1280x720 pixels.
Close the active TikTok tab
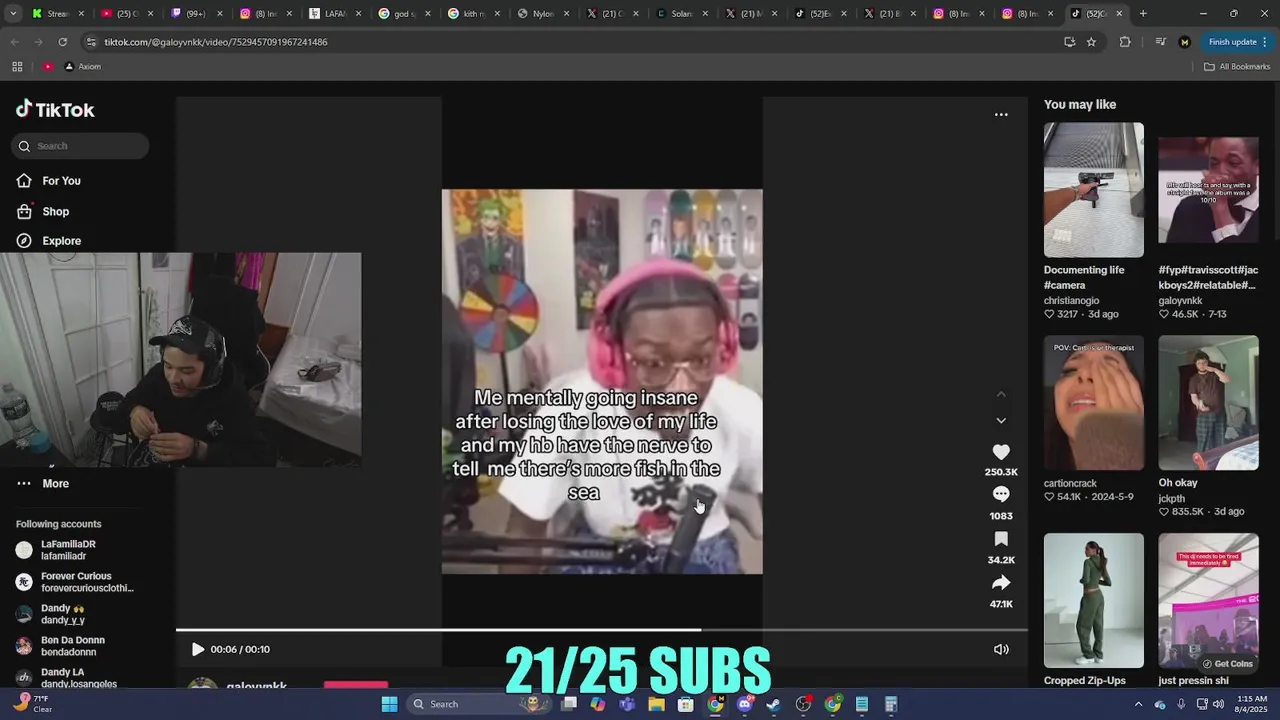pos(1119,14)
